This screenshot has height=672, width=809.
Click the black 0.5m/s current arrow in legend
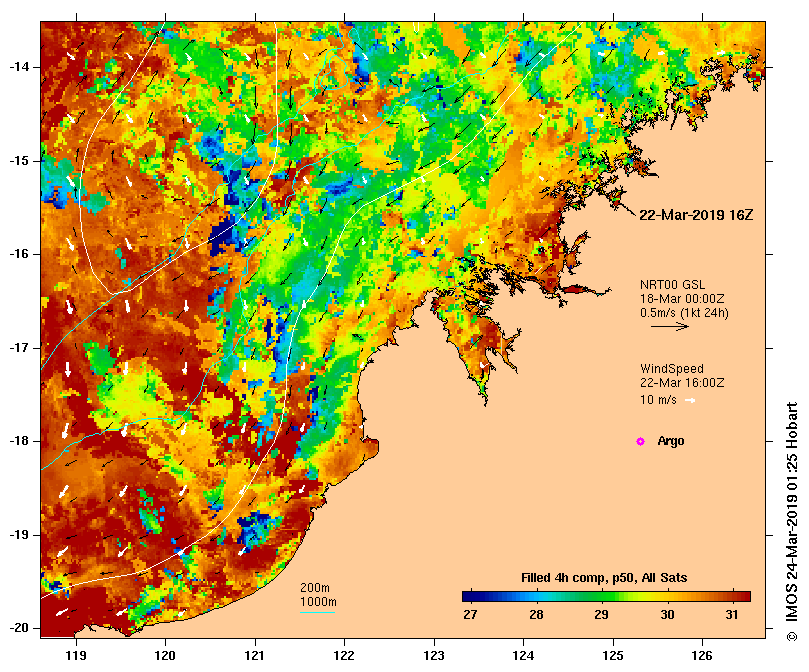[x=670, y=326]
